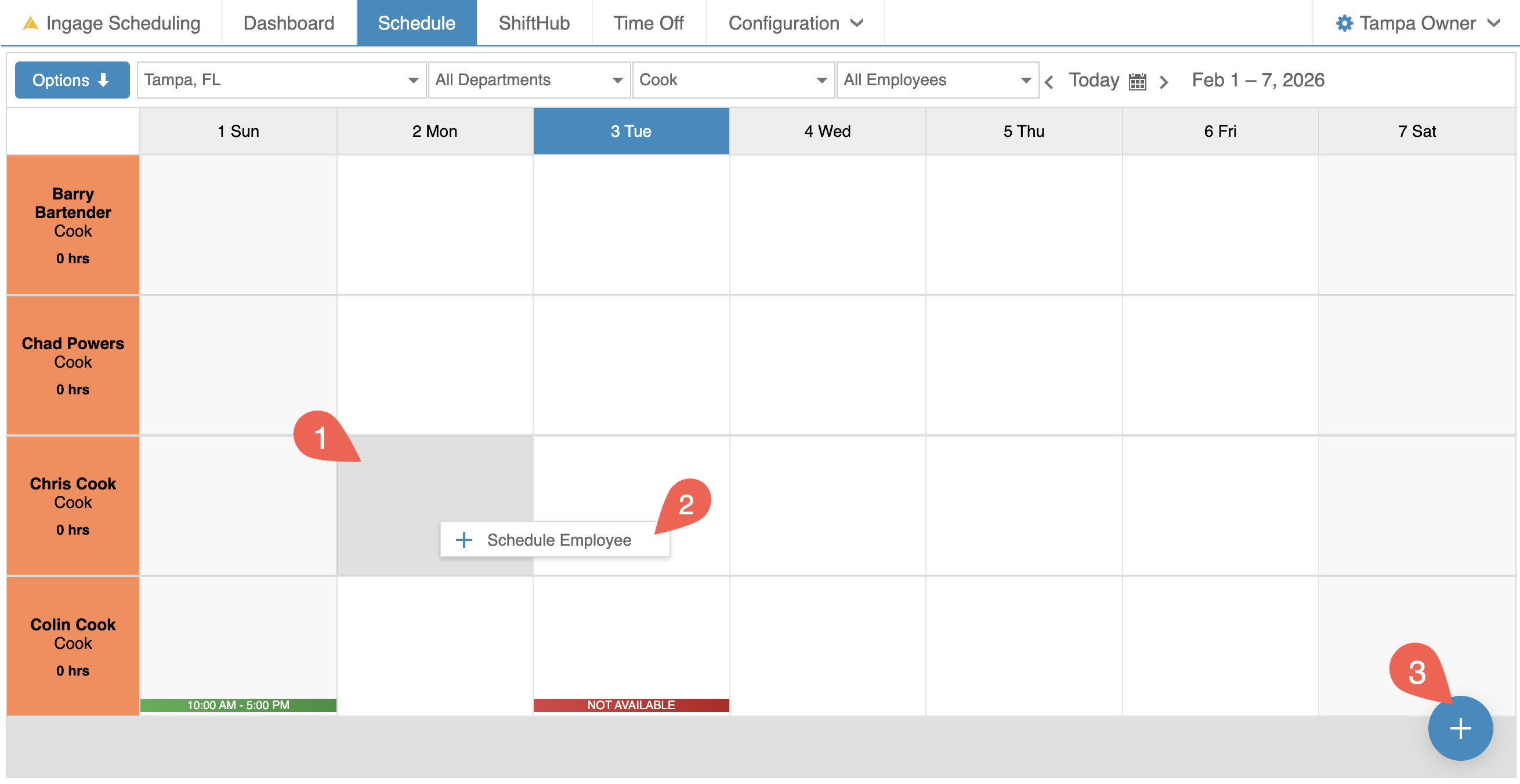Expand the All Departments dropdown

(x=529, y=79)
